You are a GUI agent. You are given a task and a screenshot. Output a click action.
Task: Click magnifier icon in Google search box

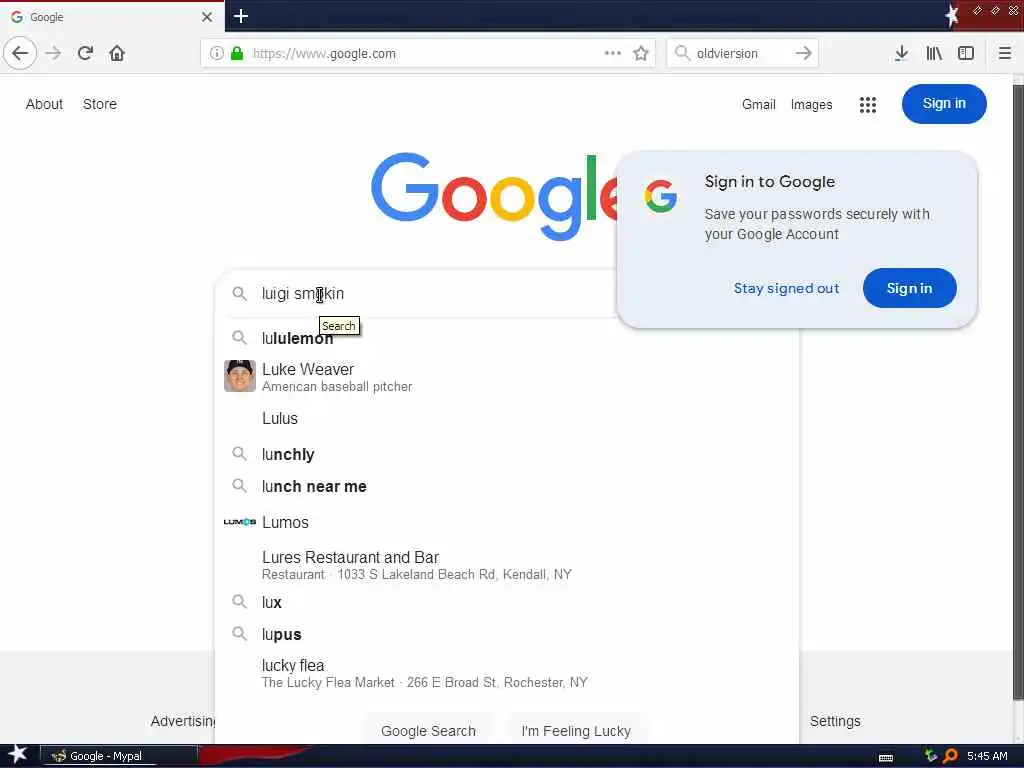coord(240,294)
